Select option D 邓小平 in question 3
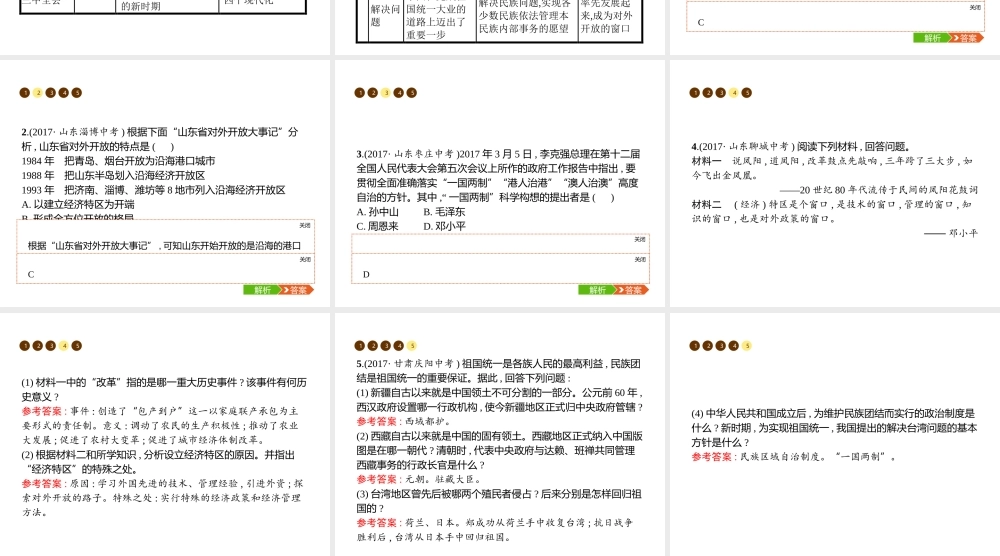Screen dimensions: 1000x556 pos(445,226)
